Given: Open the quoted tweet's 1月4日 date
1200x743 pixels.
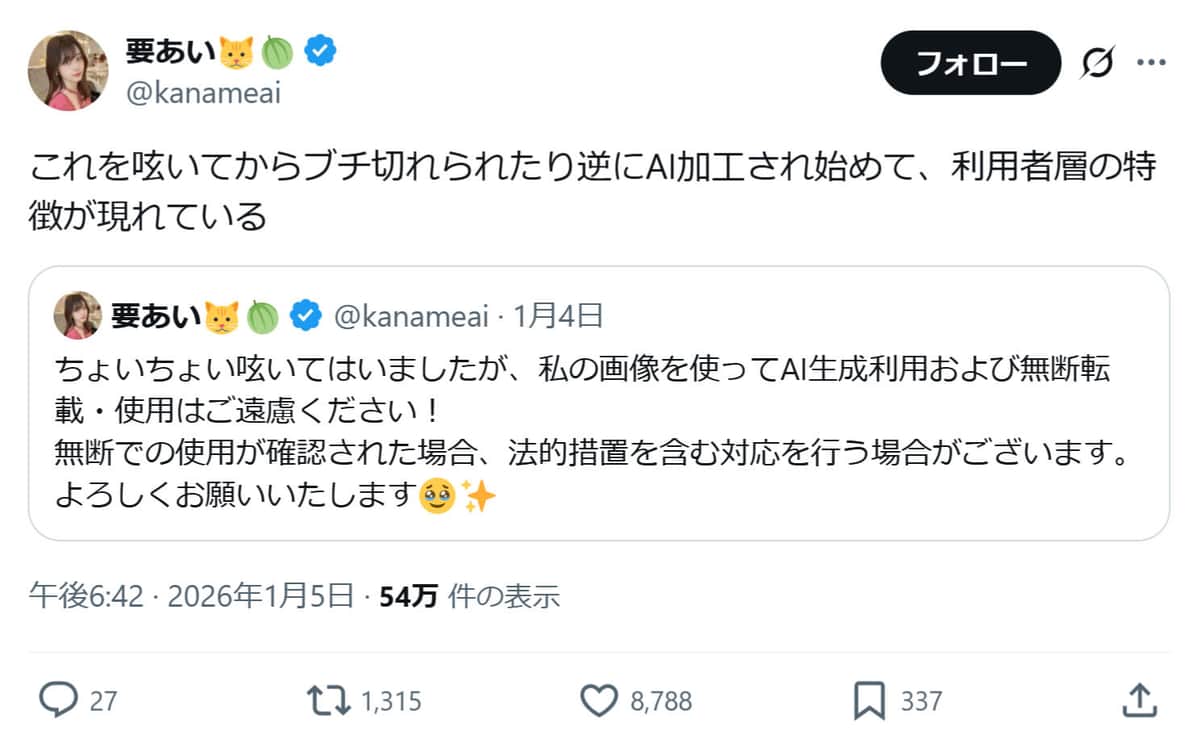Looking at the screenshot, I should [558, 317].
